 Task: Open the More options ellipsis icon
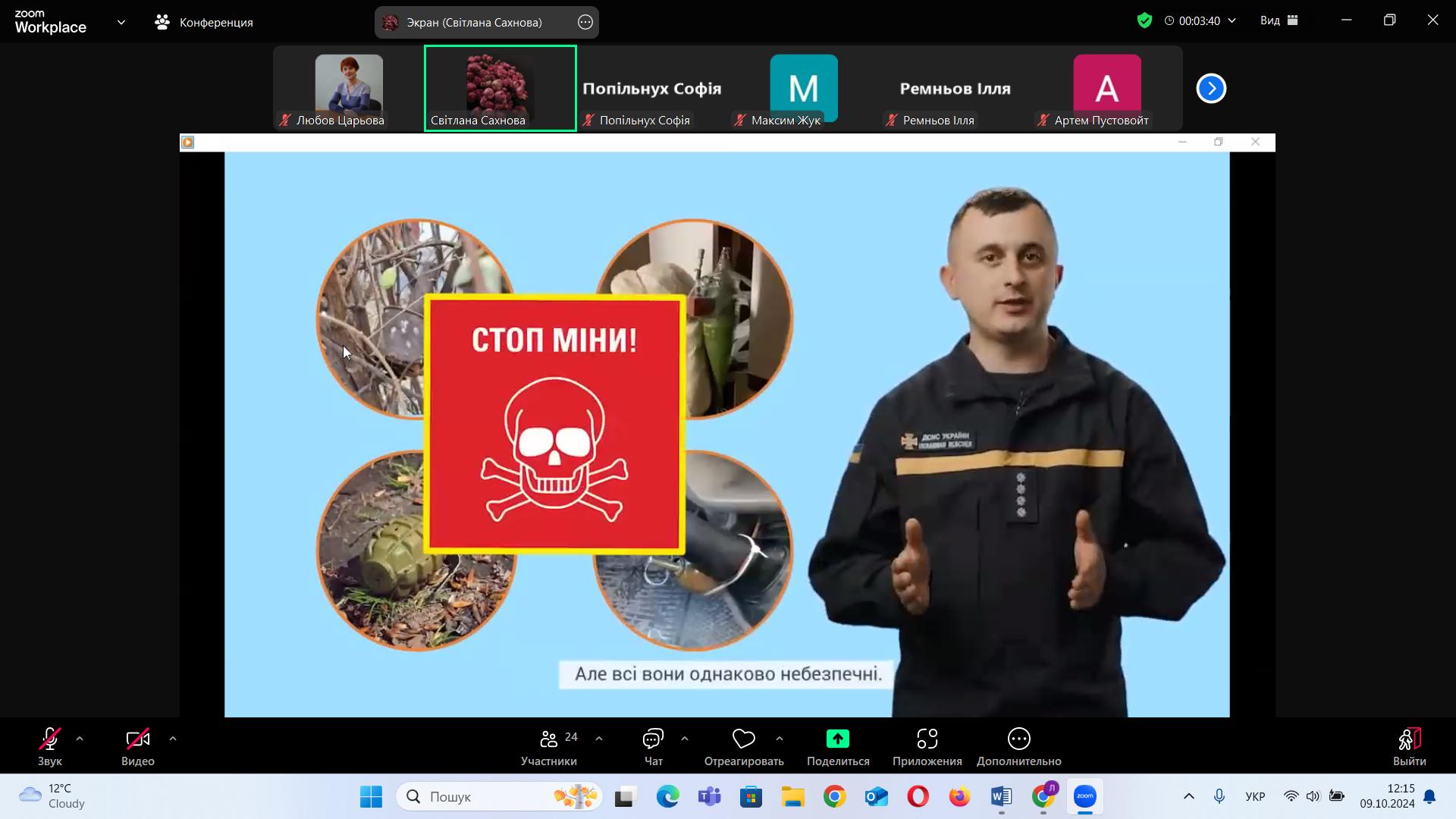tap(1018, 739)
